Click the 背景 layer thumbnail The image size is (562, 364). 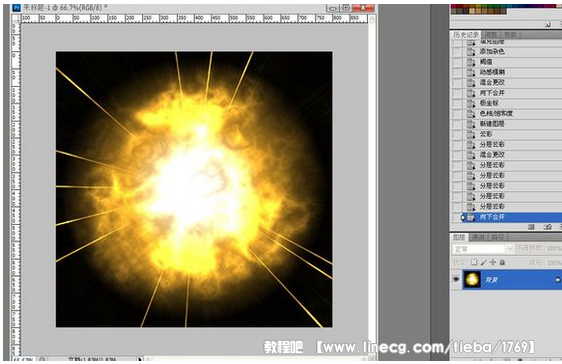[472, 279]
